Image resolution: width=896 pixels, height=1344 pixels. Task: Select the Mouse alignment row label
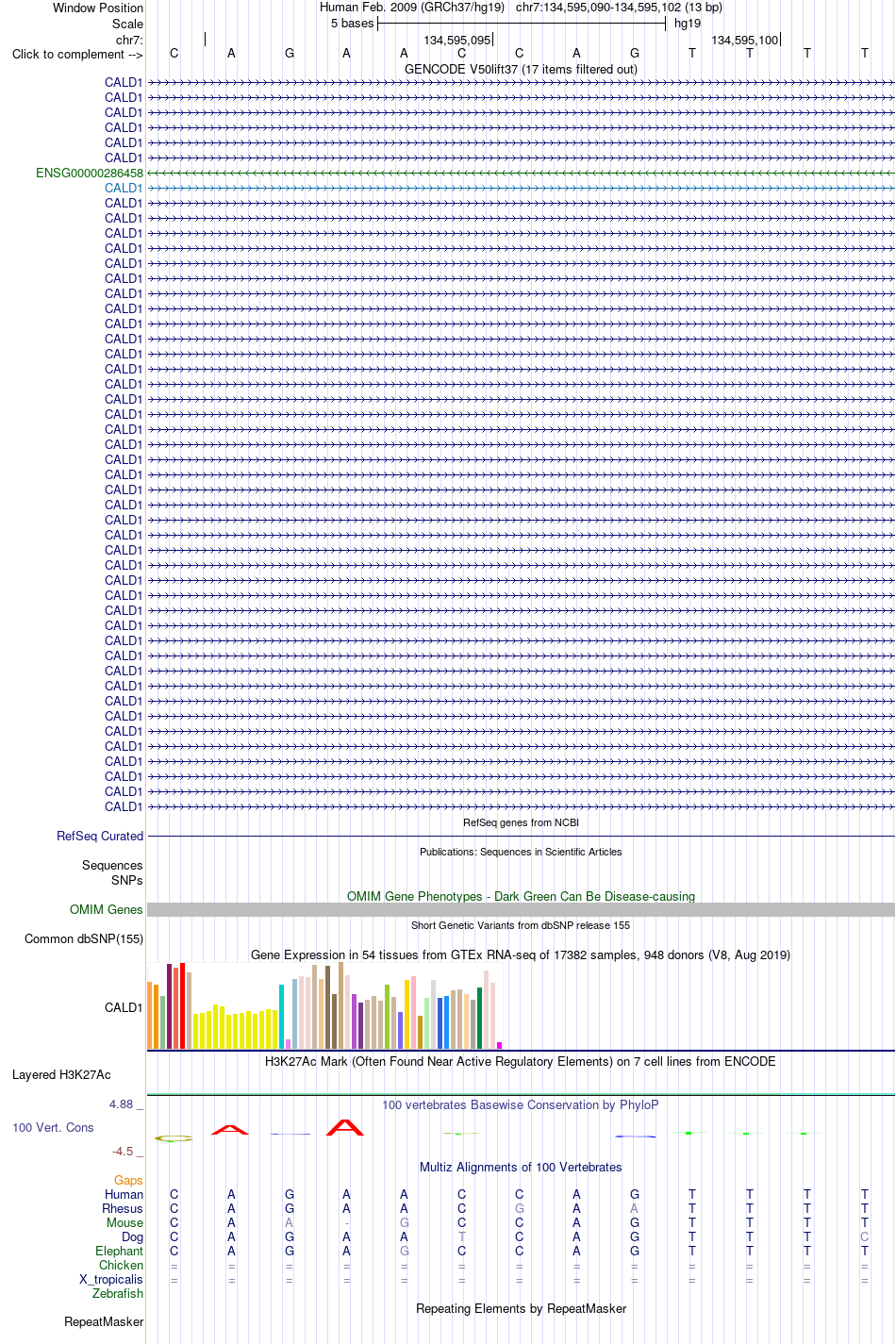124,1222
